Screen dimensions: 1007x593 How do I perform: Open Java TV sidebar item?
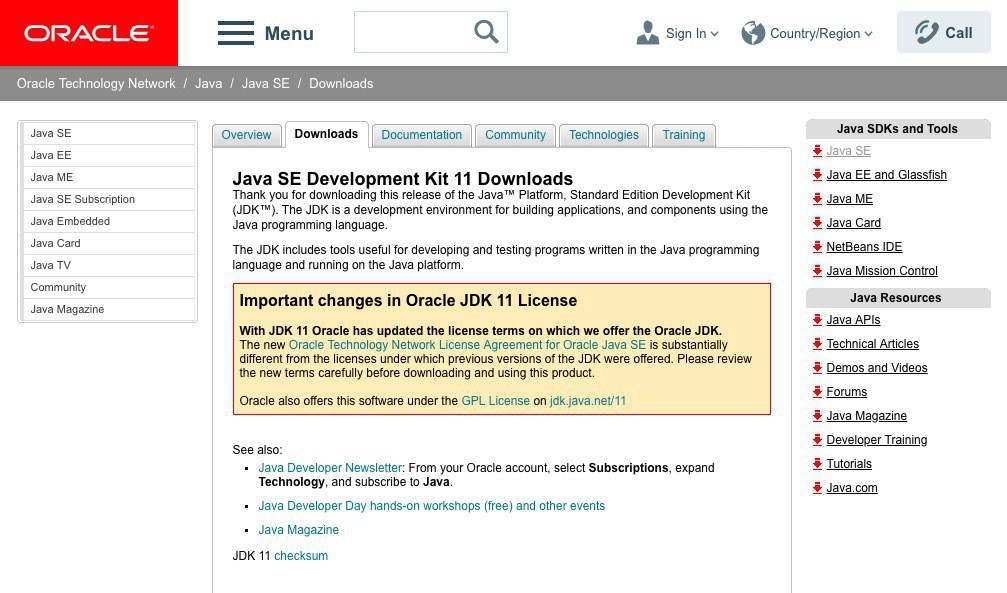coord(109,265)
